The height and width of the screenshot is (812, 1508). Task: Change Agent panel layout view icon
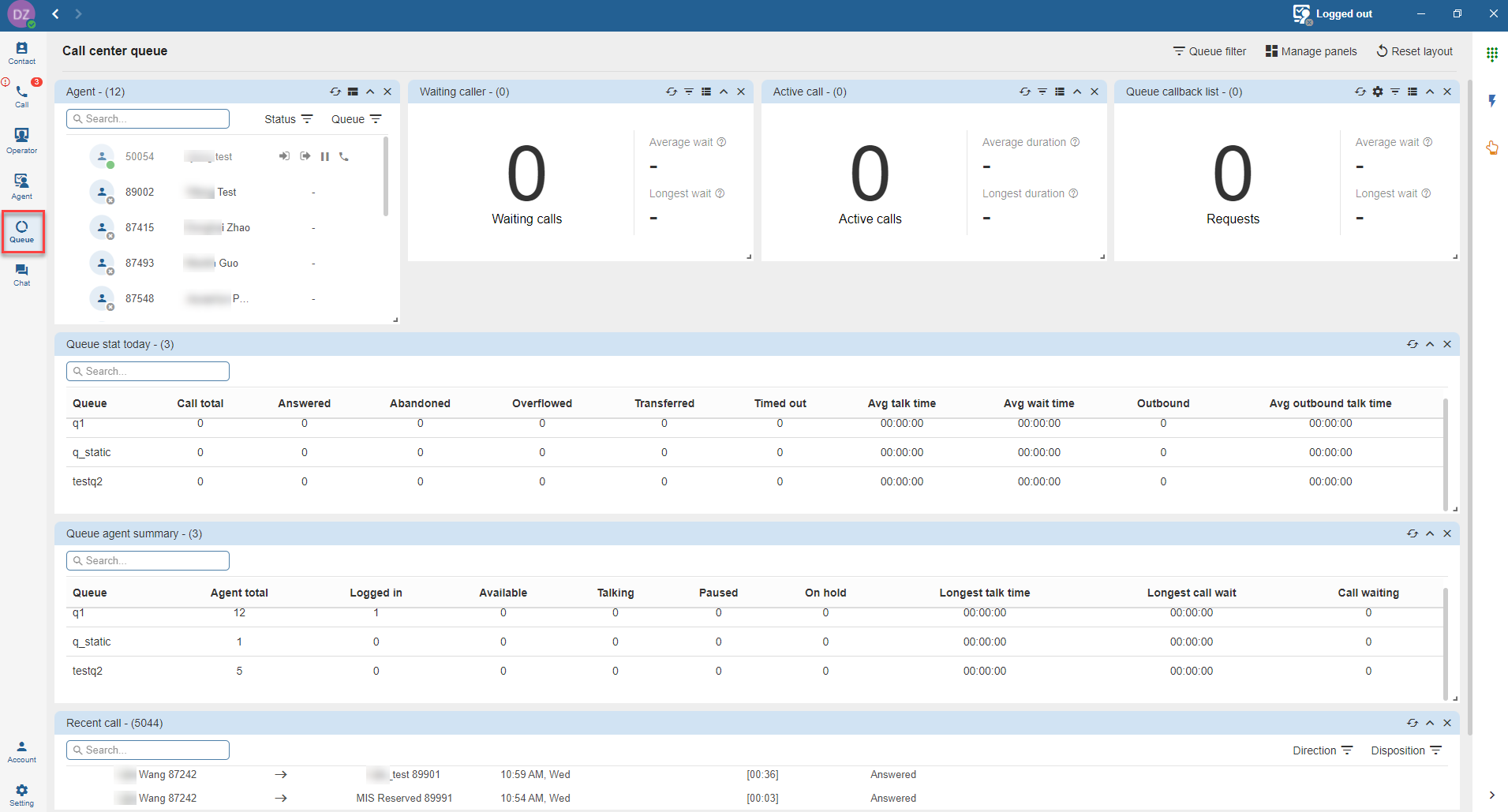coord(353,92)
